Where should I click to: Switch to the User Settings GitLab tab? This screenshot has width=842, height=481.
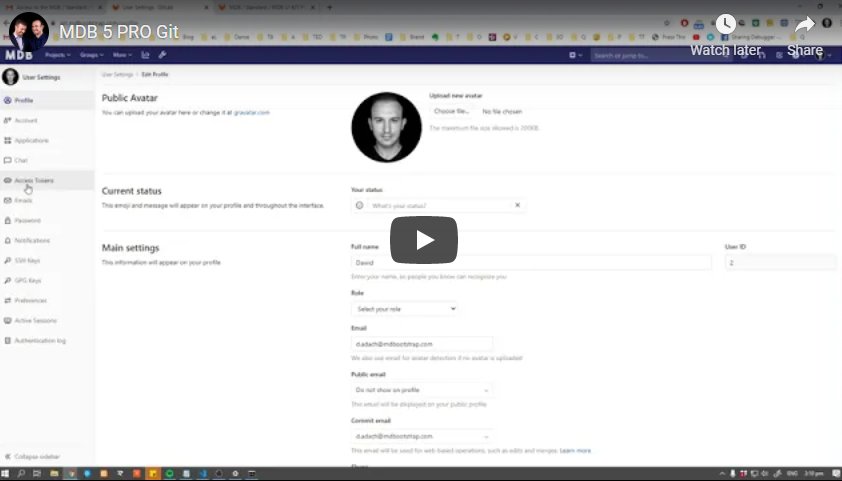point(160,8)
